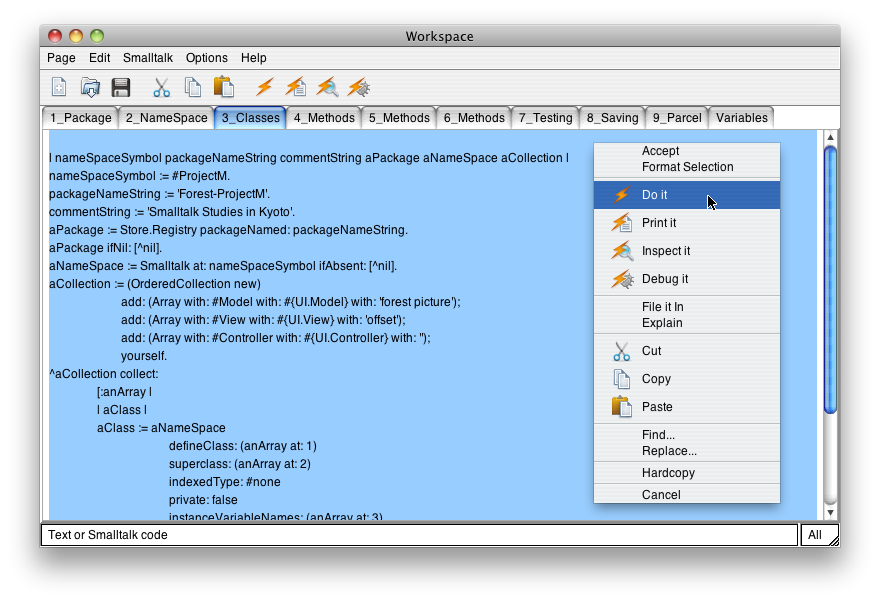Choose File it In from context menu

point(687,307)
